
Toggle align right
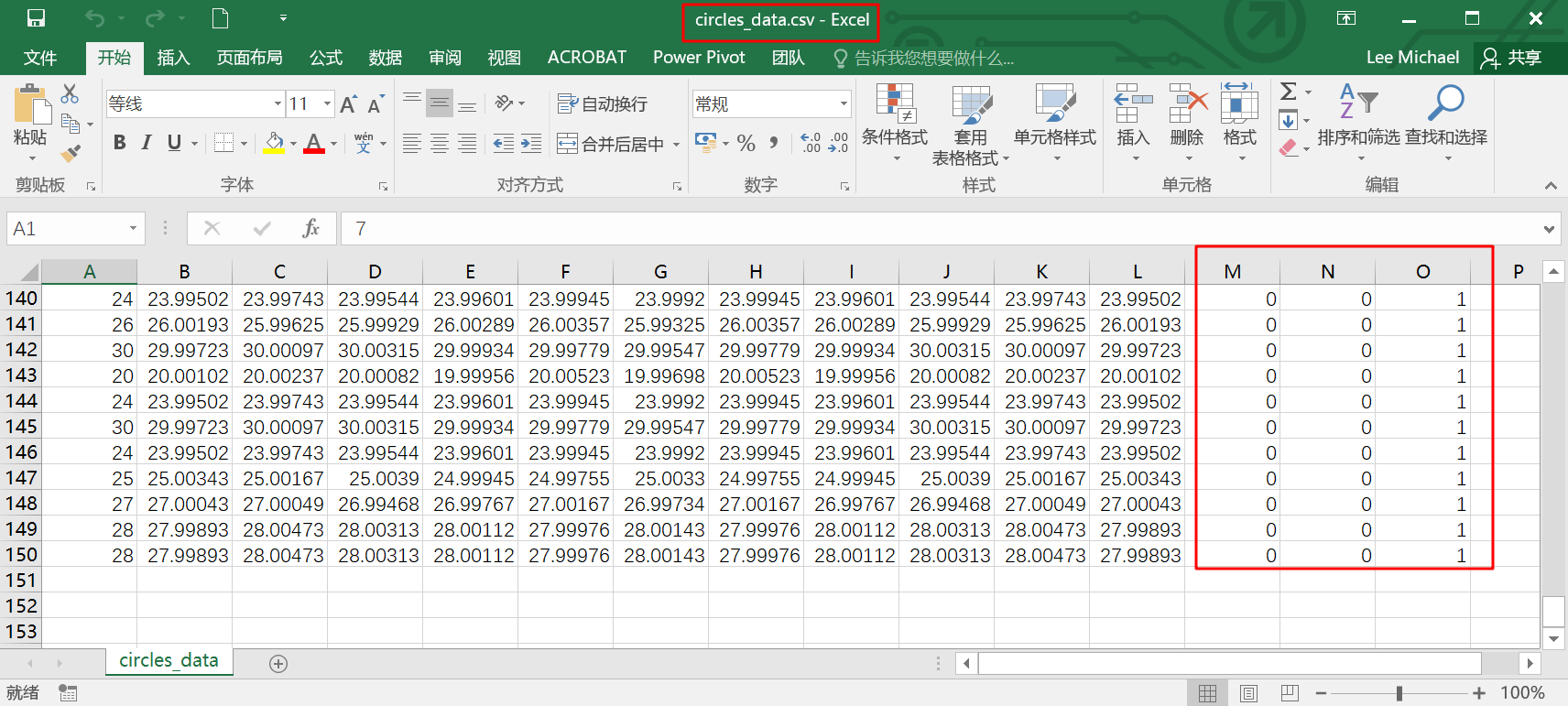(467, 143)
